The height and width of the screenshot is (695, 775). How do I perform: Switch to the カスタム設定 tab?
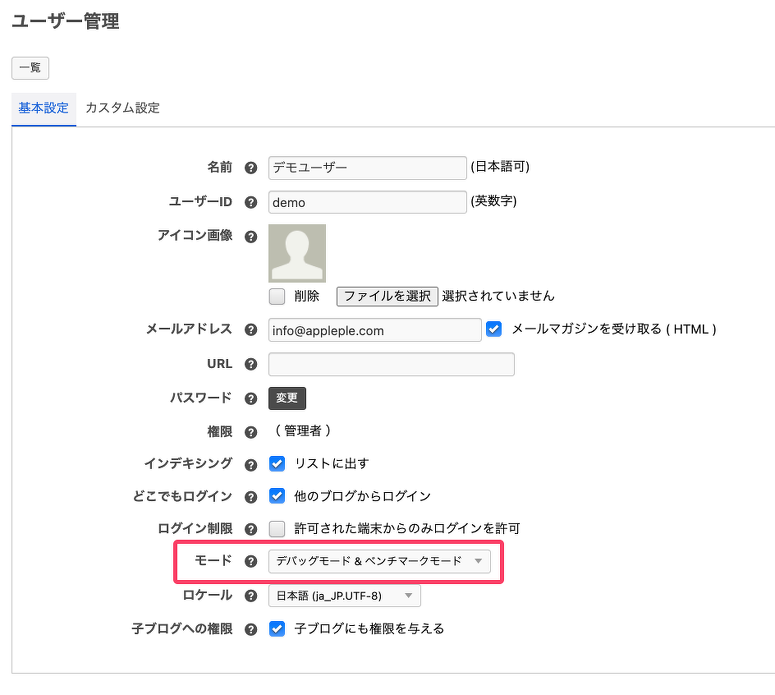tap(122, 108)
